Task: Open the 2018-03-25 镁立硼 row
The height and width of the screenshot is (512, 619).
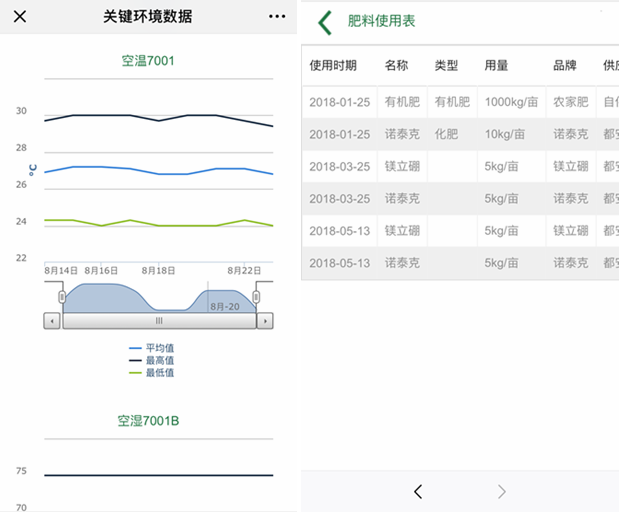Action: point(450,166)
